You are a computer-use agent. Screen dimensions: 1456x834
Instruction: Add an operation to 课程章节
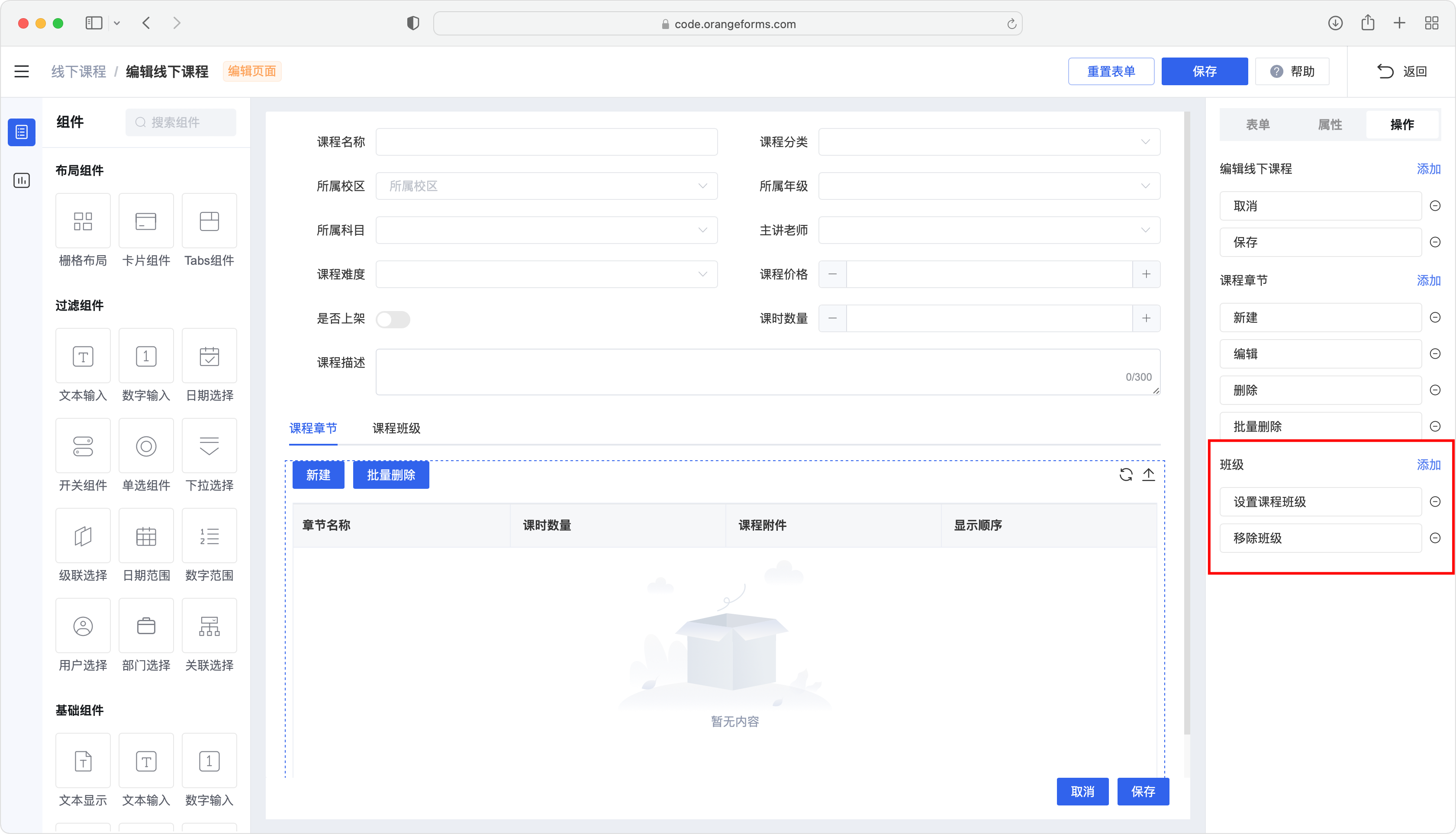coord(1429,280)
